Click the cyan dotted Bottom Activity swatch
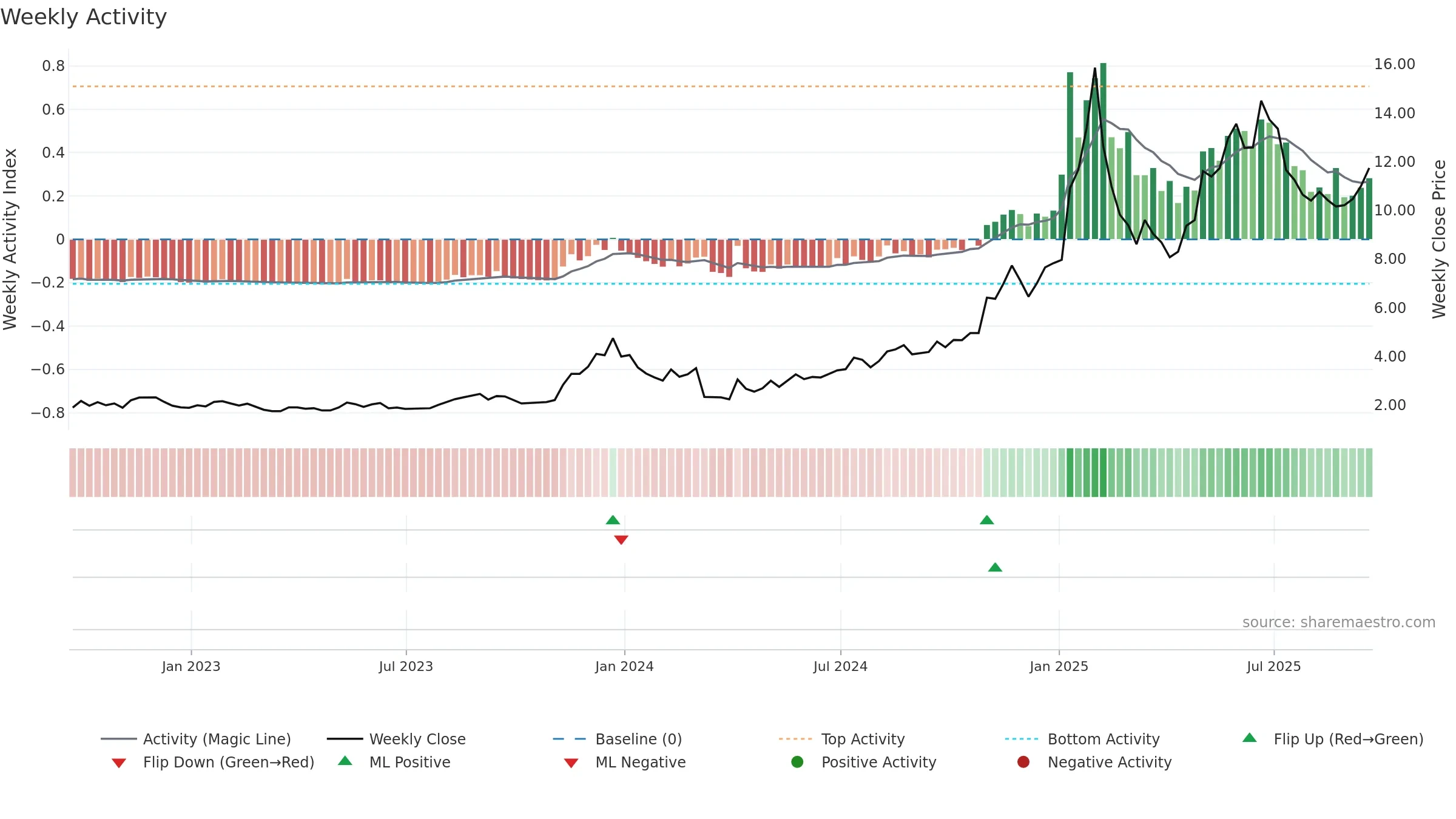The height and width of the screenshot is (819, 1456). [x=1022, y=739]
